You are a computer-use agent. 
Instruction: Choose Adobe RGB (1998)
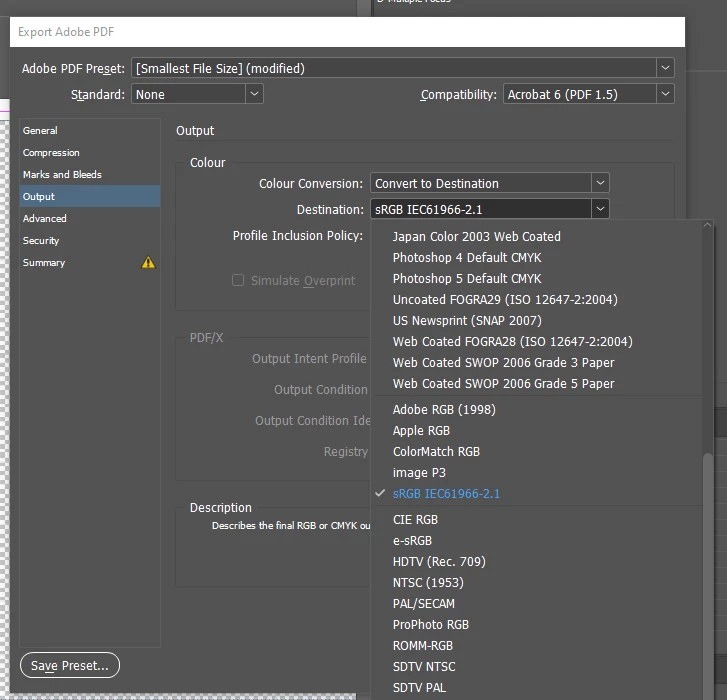click(x=536, y=409)
